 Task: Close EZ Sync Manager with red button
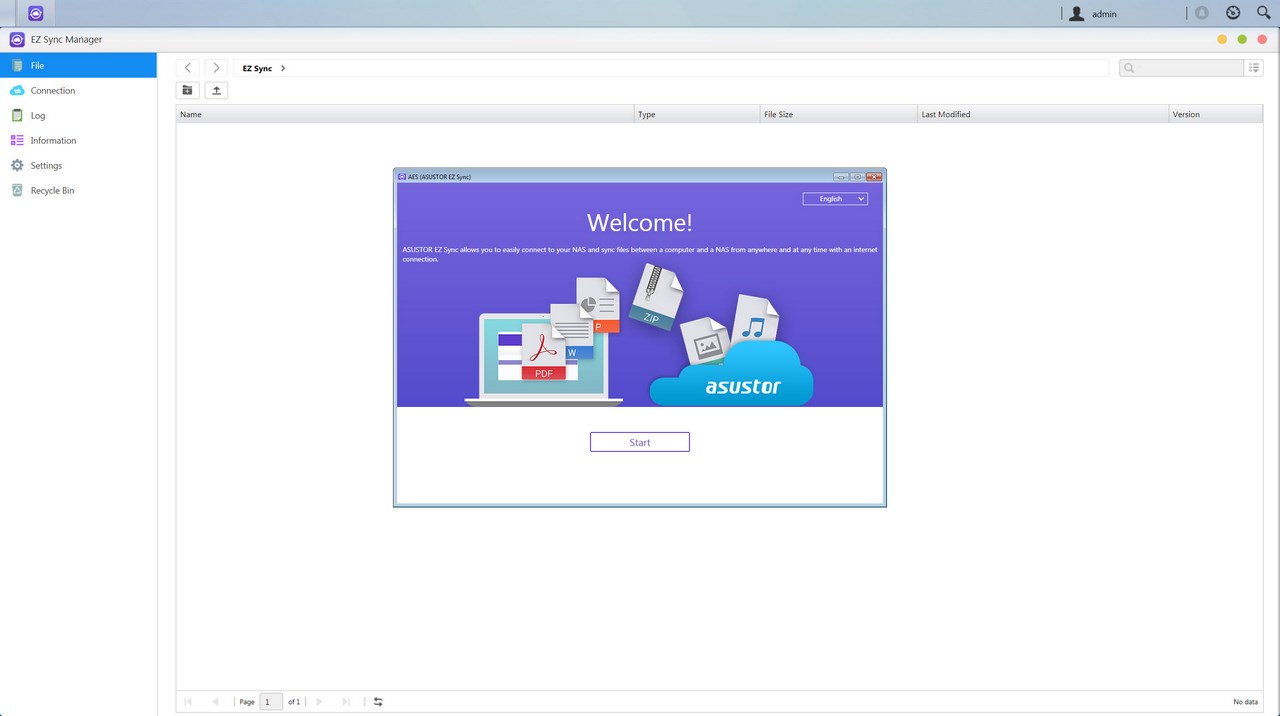coord(1262,39)
